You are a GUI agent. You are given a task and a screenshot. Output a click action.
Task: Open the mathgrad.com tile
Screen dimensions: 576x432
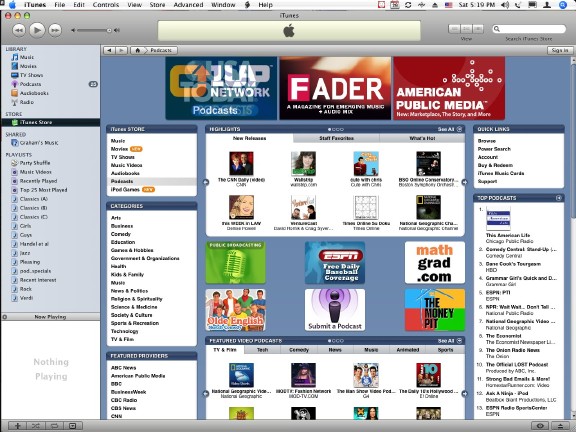point(435,262)
